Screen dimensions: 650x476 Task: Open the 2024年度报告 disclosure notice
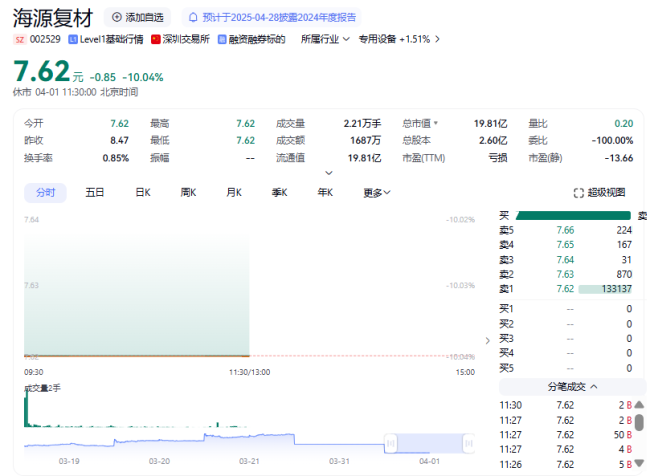272,17
